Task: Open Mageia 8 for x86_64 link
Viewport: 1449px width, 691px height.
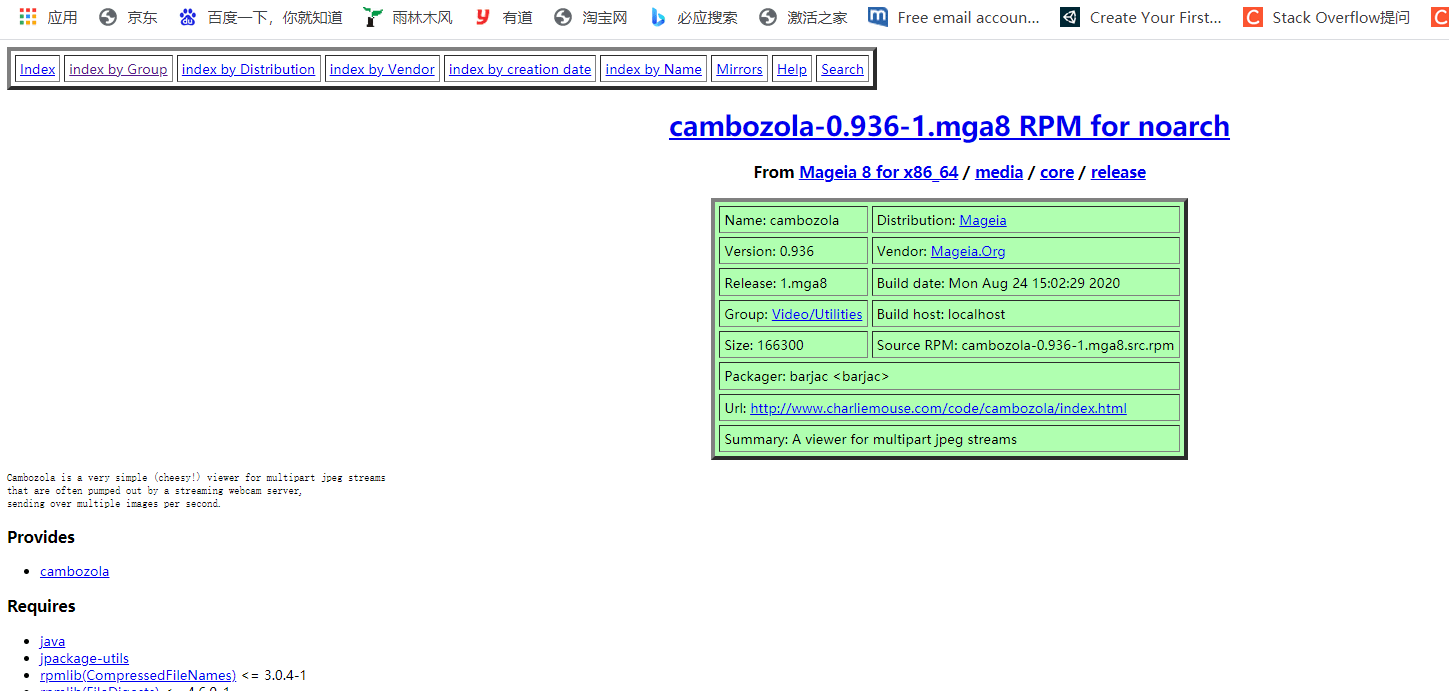Action: click(879, 172)
